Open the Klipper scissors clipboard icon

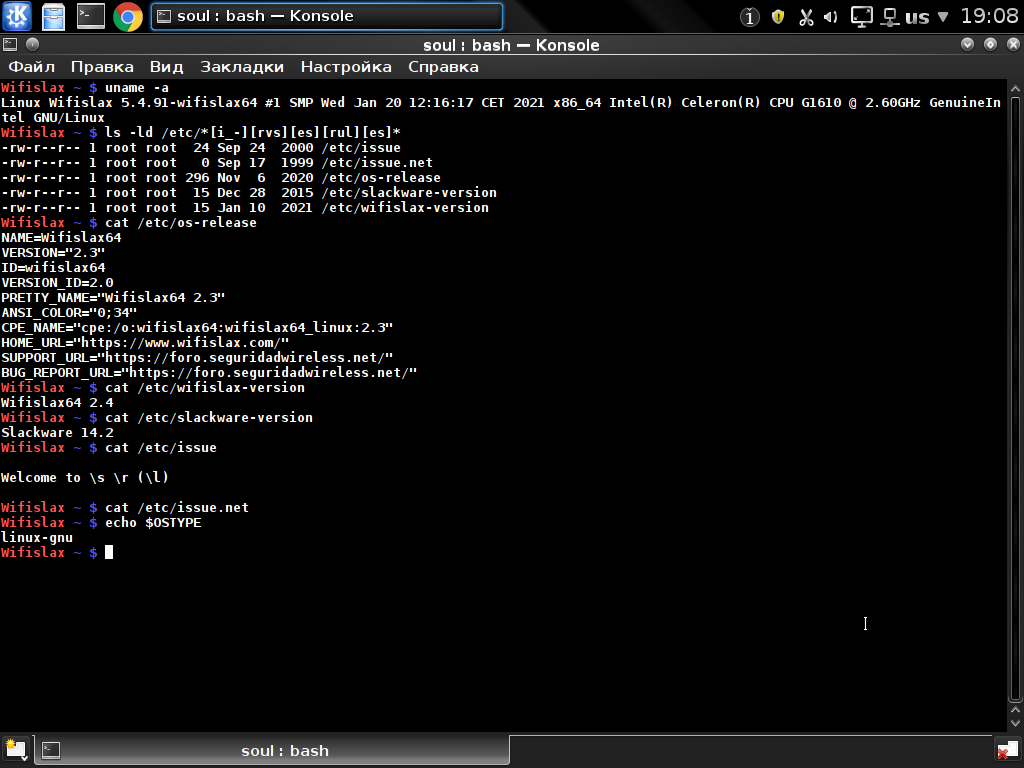click(x=806, y=16)
